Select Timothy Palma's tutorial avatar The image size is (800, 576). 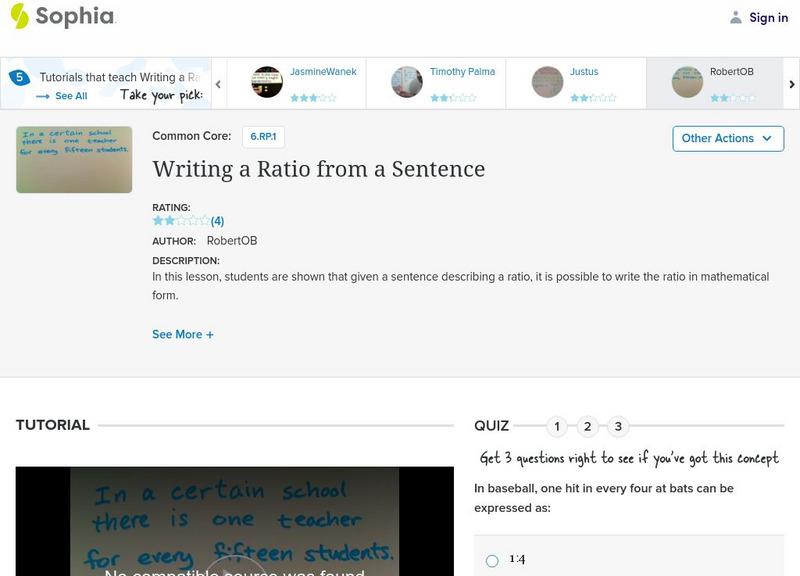coord(407,82)
